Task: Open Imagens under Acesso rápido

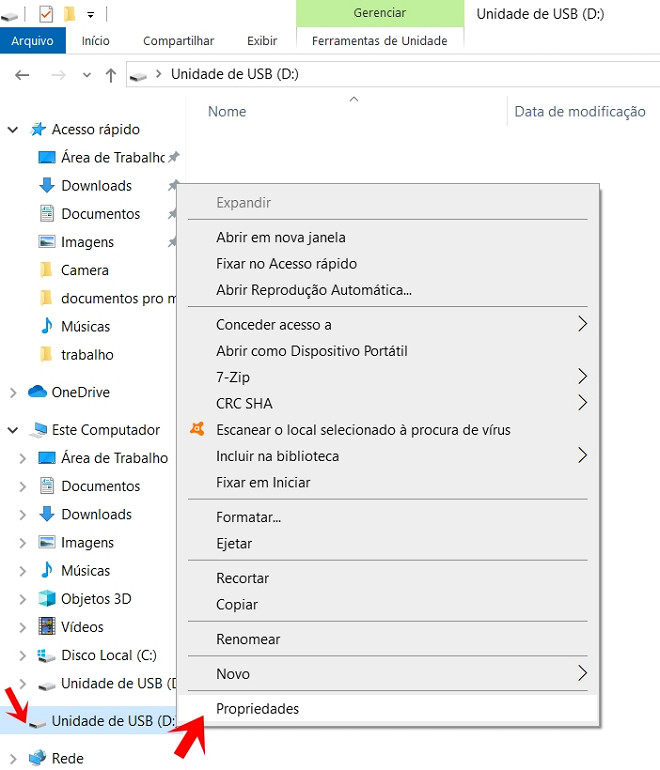Action: (87, 242)
